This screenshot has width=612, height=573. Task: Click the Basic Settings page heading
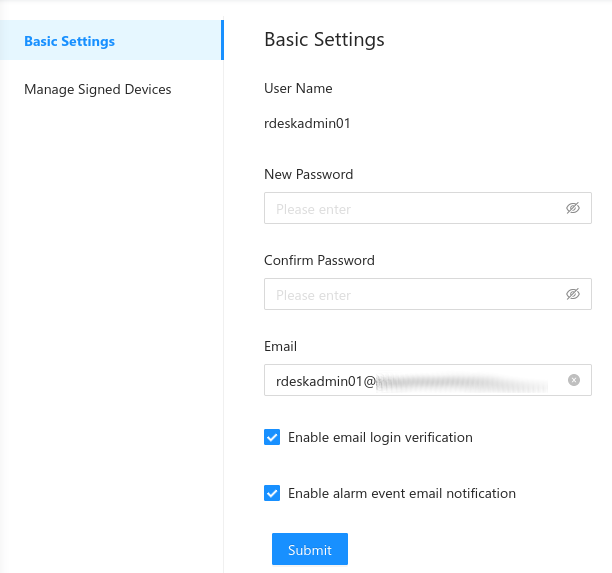tap(324, 40)
